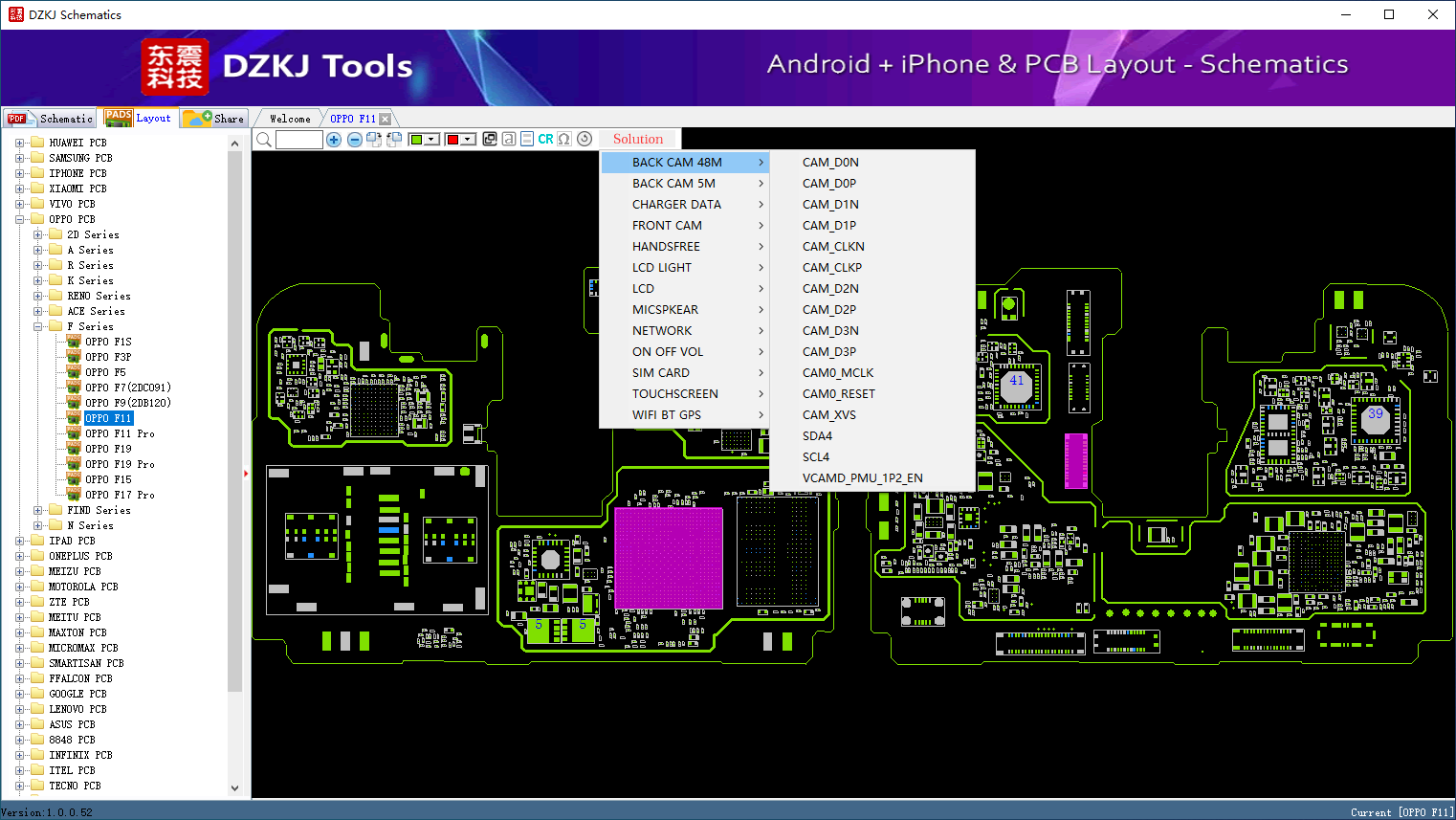
Task: Open the green color dropdown
Action: (431, 140)
